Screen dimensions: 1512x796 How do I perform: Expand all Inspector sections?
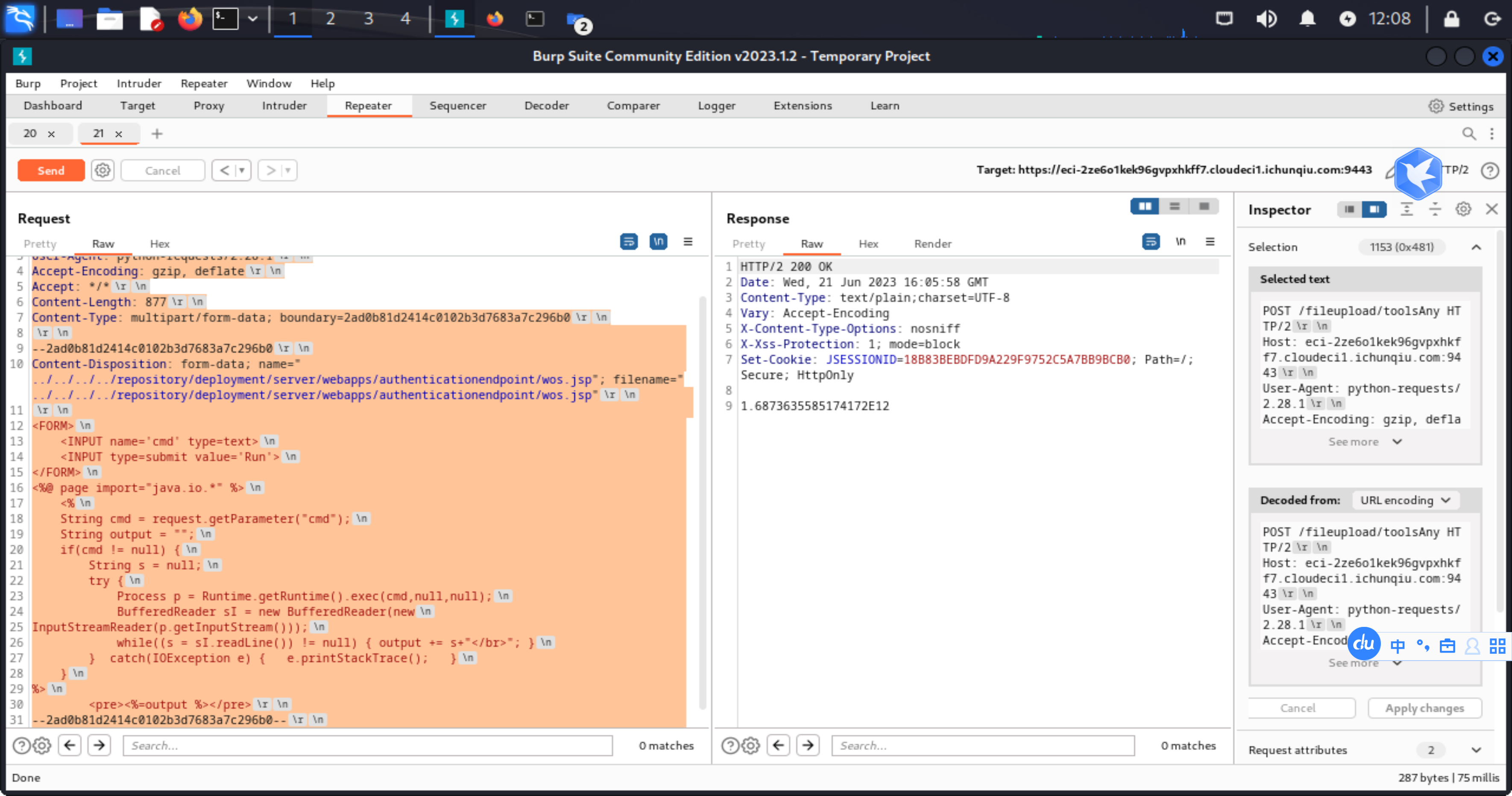[1407, 210]
